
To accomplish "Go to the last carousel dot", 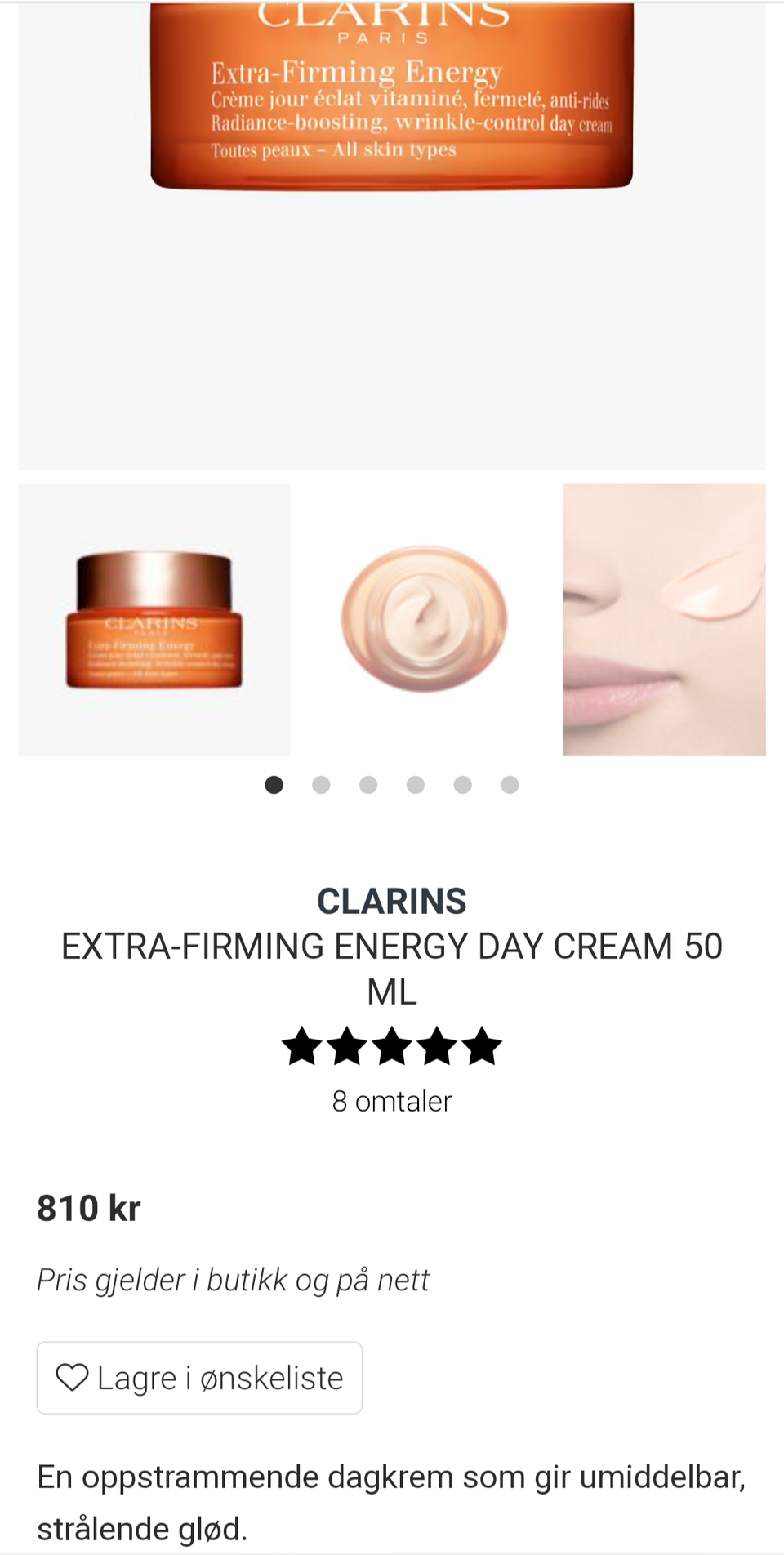I will (510, 785).
